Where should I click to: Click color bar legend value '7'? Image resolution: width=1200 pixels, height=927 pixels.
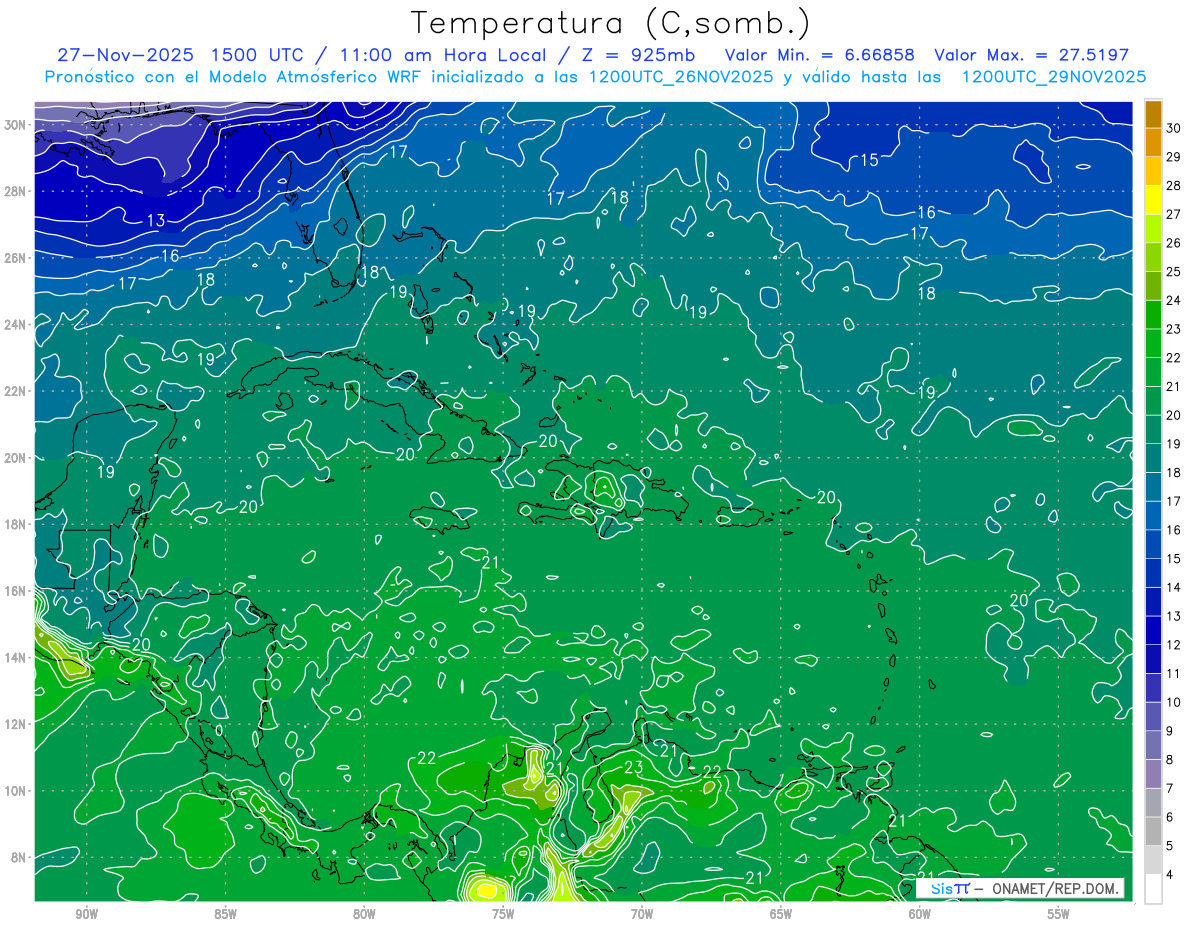1169,789
